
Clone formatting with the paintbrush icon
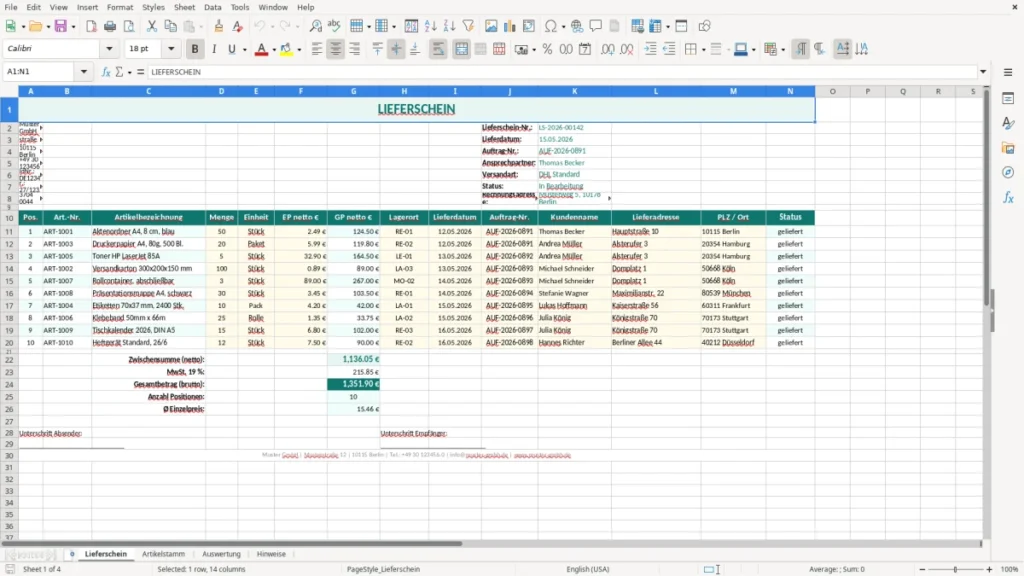218,26
